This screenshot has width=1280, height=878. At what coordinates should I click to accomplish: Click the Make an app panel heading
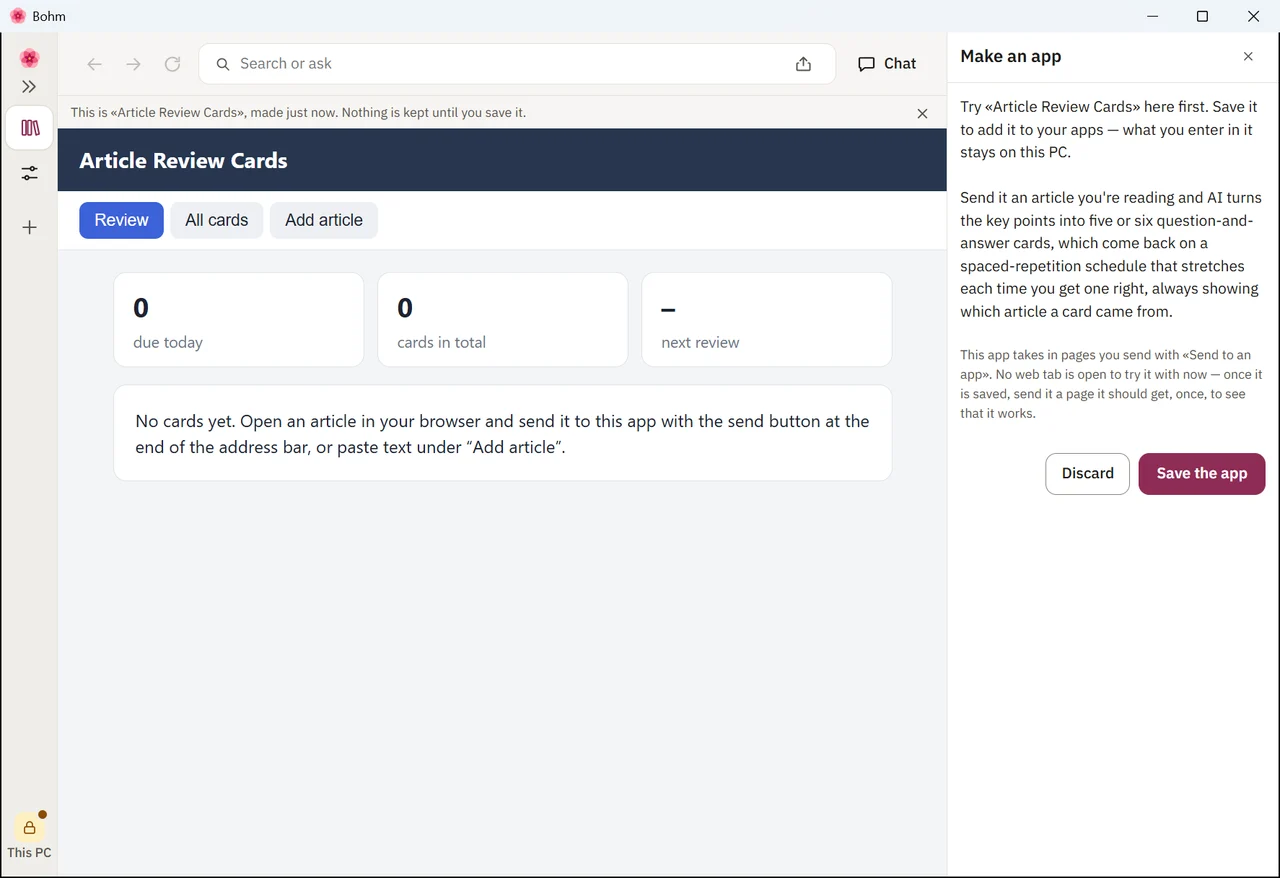coord(1010,57)
